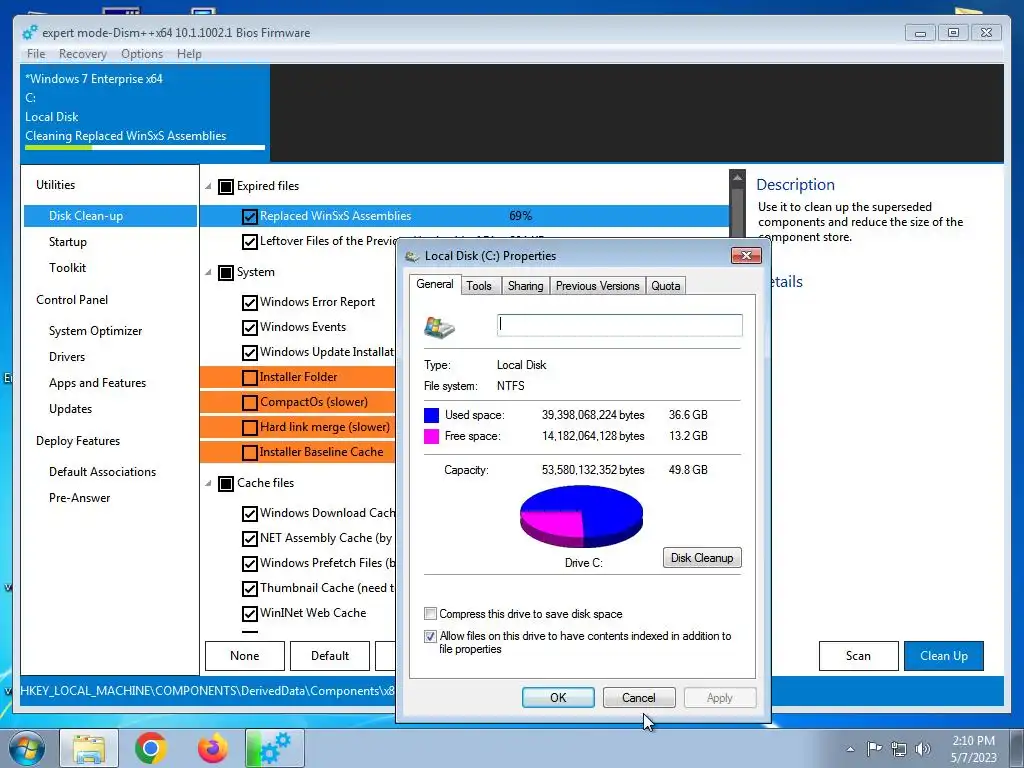
Task: Toggle WinINet Web Cache checkbox
Action: [x=249, y=614]
